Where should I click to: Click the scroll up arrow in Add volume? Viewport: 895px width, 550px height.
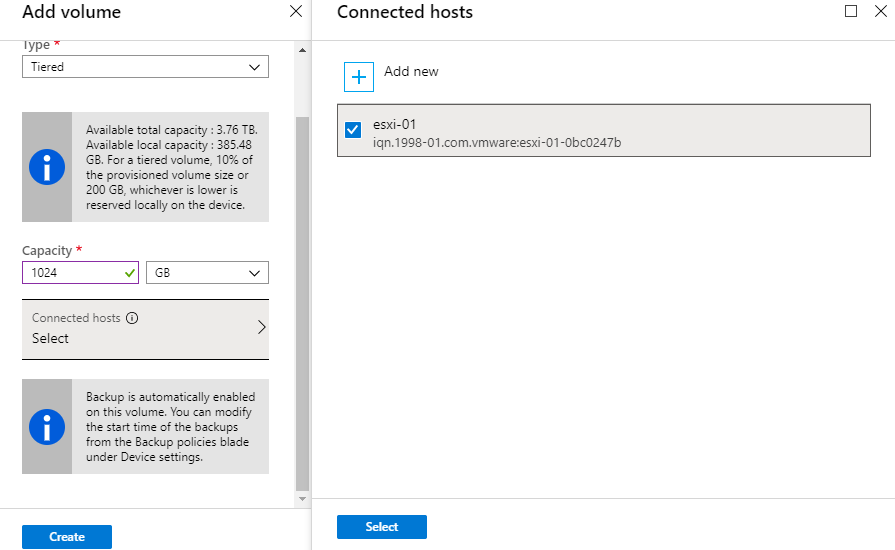pyautogui.click(x=303, y=50)
